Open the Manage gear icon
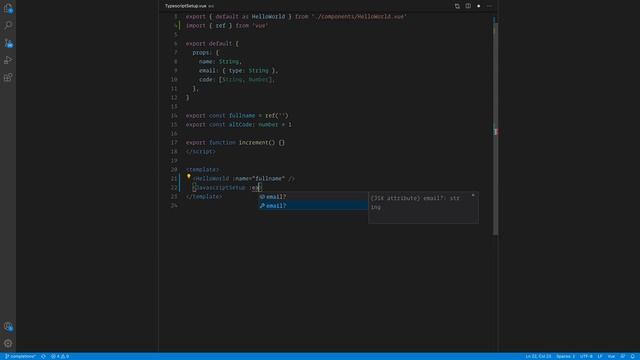The image size is (640, 360). coord(8,344)
